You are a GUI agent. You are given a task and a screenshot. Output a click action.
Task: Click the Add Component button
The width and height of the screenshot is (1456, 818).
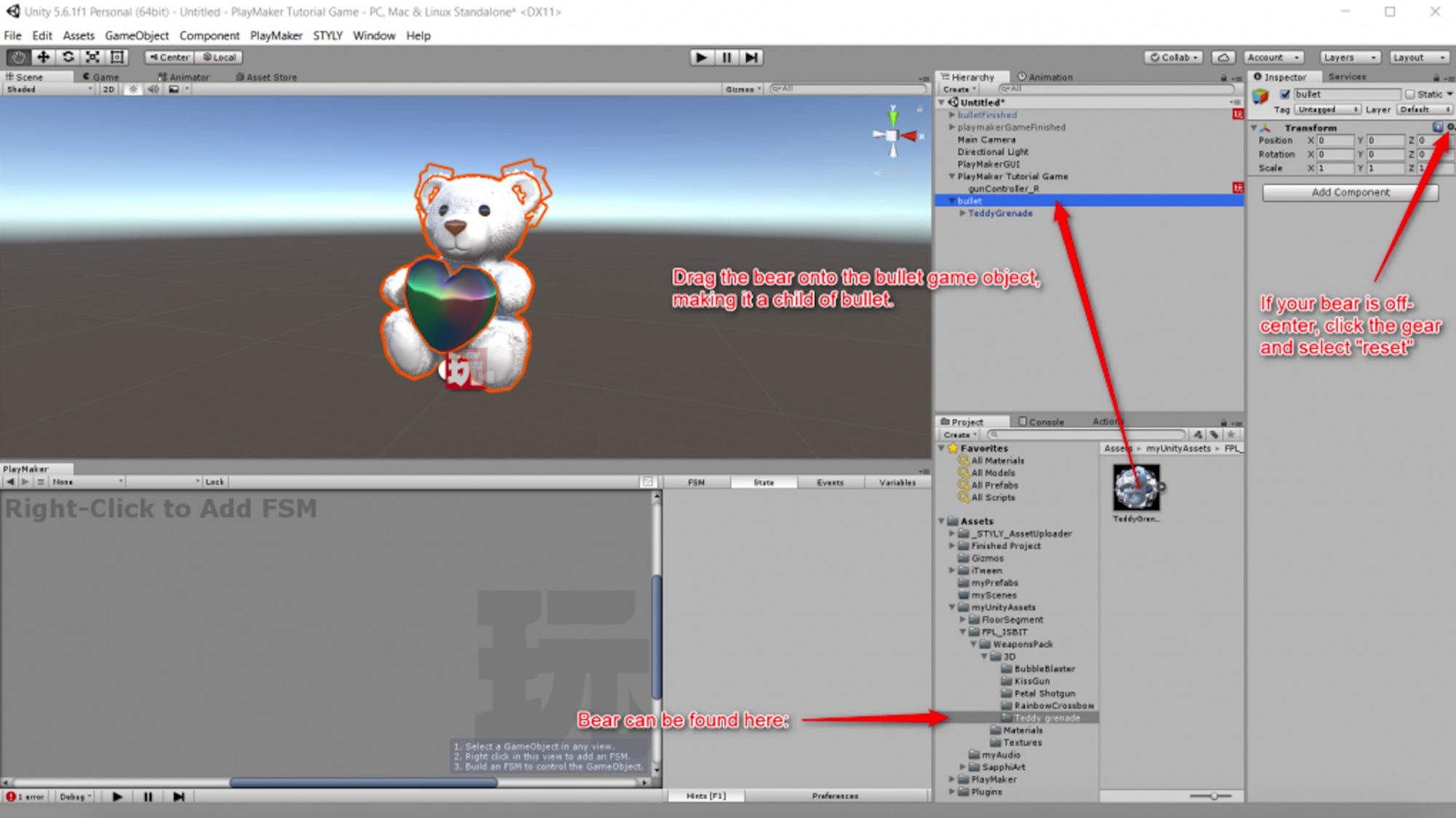point(1350,192)
